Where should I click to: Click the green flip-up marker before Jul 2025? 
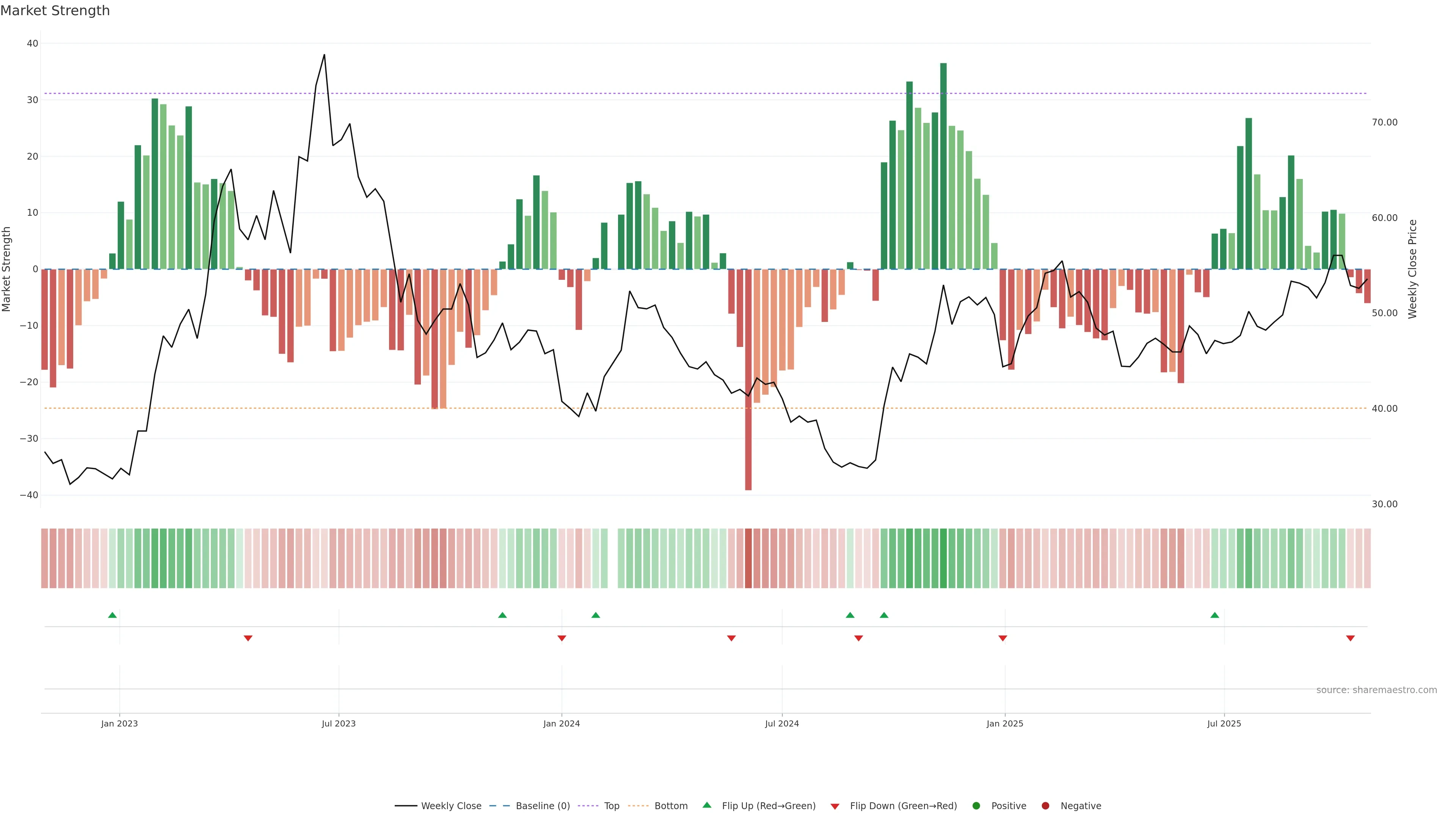(1214, 615)
